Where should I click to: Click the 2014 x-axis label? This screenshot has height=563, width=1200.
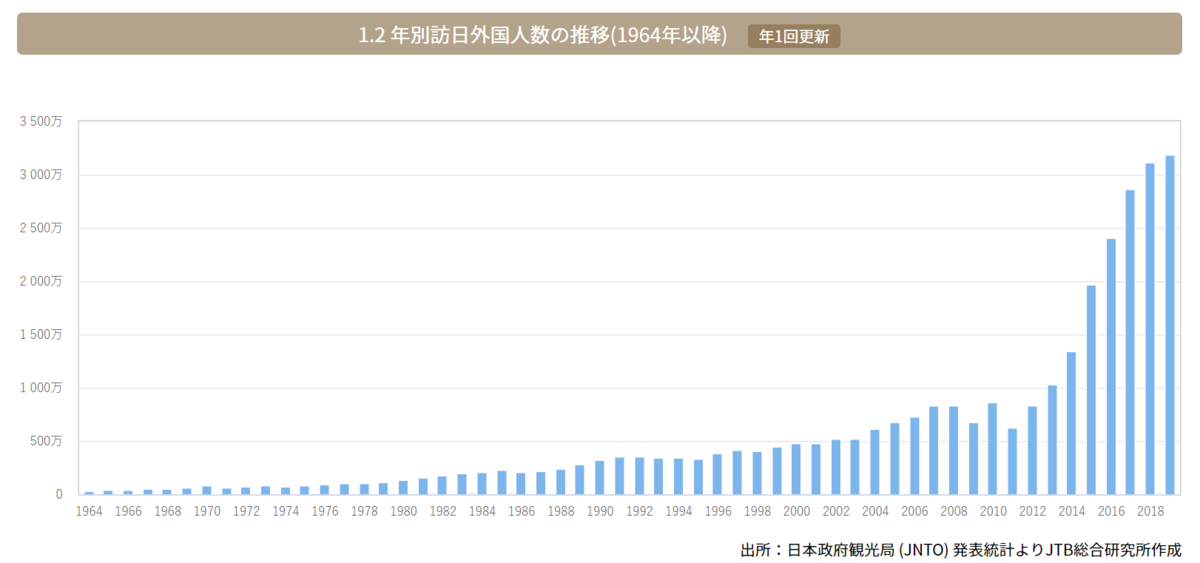click(1071, 511)
